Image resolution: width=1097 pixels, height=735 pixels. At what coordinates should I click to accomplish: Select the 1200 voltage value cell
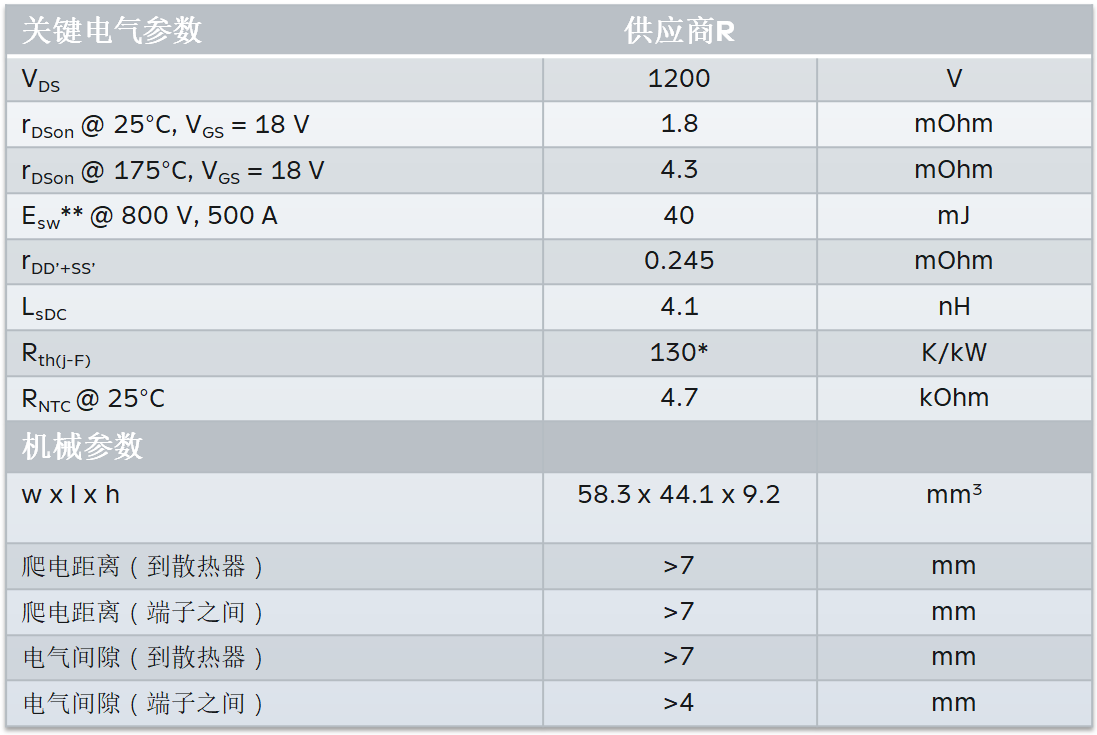679,79
